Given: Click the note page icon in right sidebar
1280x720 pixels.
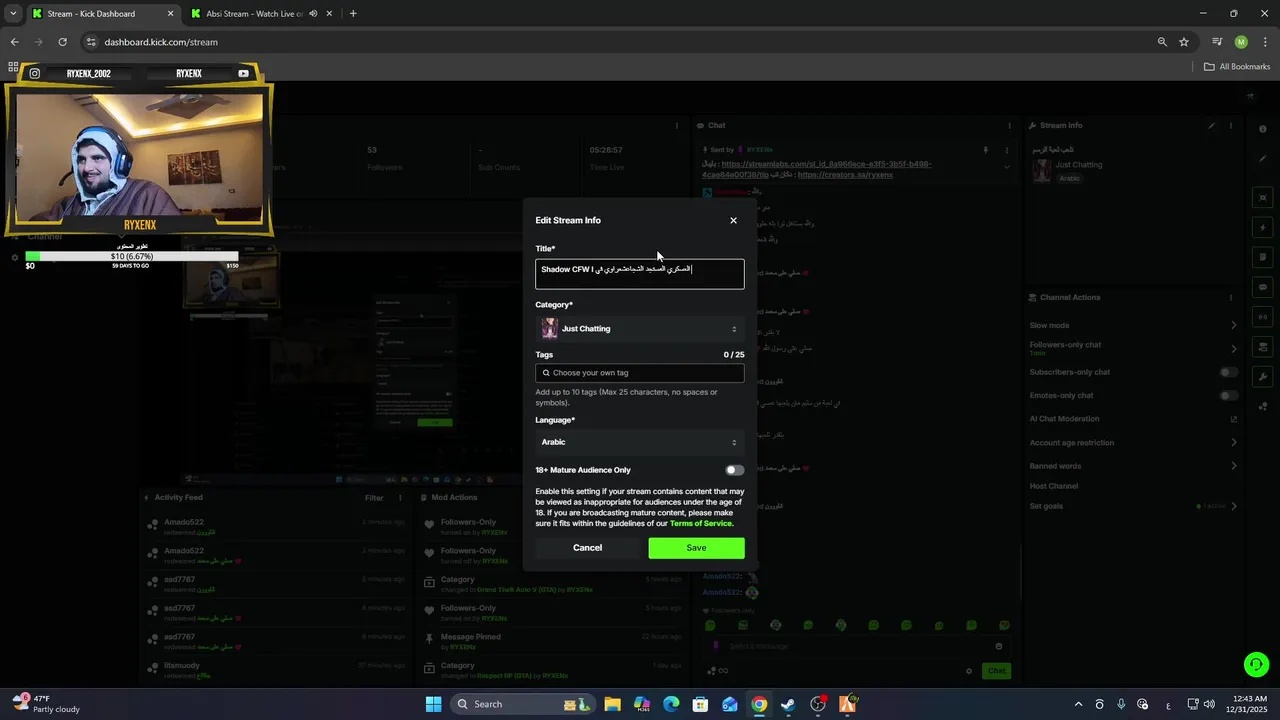Looking at the screenshot, I should [1264, 257].
